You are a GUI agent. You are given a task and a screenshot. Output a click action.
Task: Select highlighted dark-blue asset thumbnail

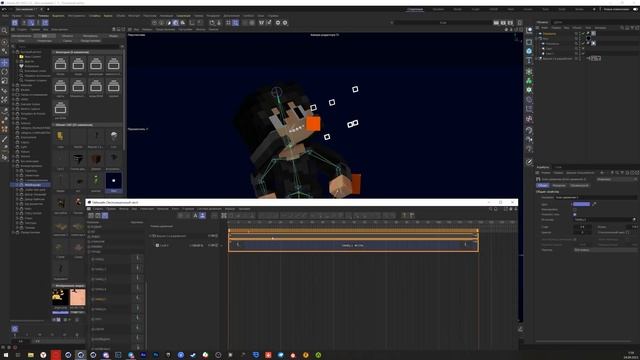coord(113,181)
